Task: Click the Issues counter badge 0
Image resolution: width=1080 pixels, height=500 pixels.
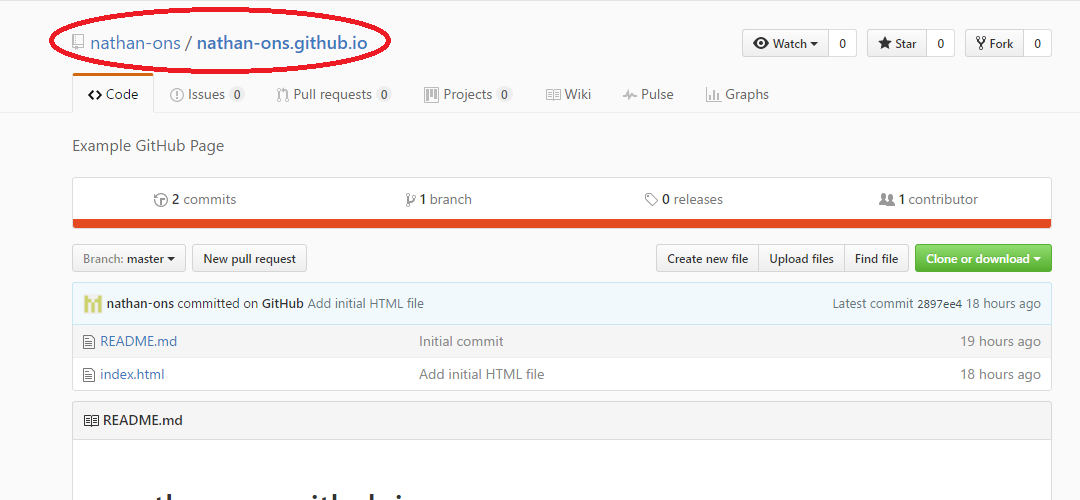Action: (237, 95)
